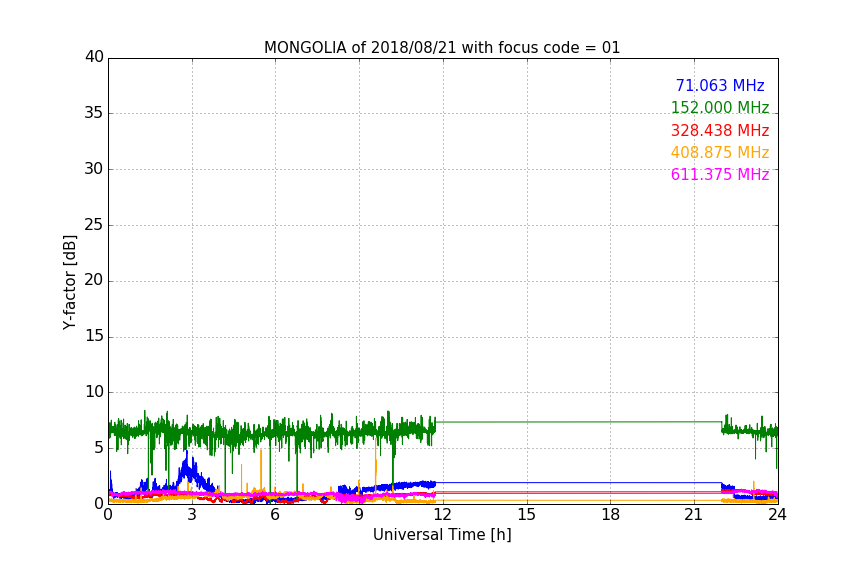
Task: Select the 408.875 MHz legend label
Action: pos(720,152)
